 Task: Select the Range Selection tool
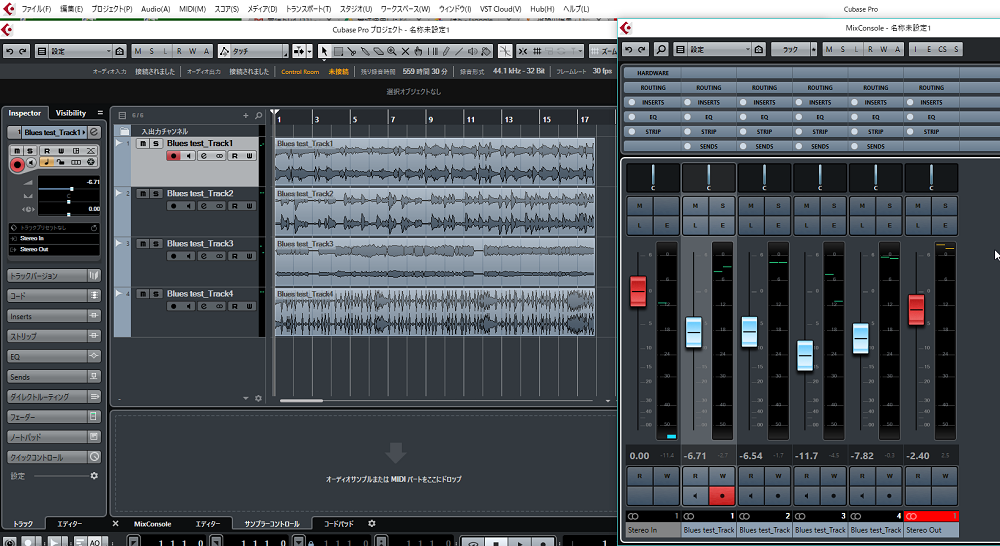(x=338, y=51)
